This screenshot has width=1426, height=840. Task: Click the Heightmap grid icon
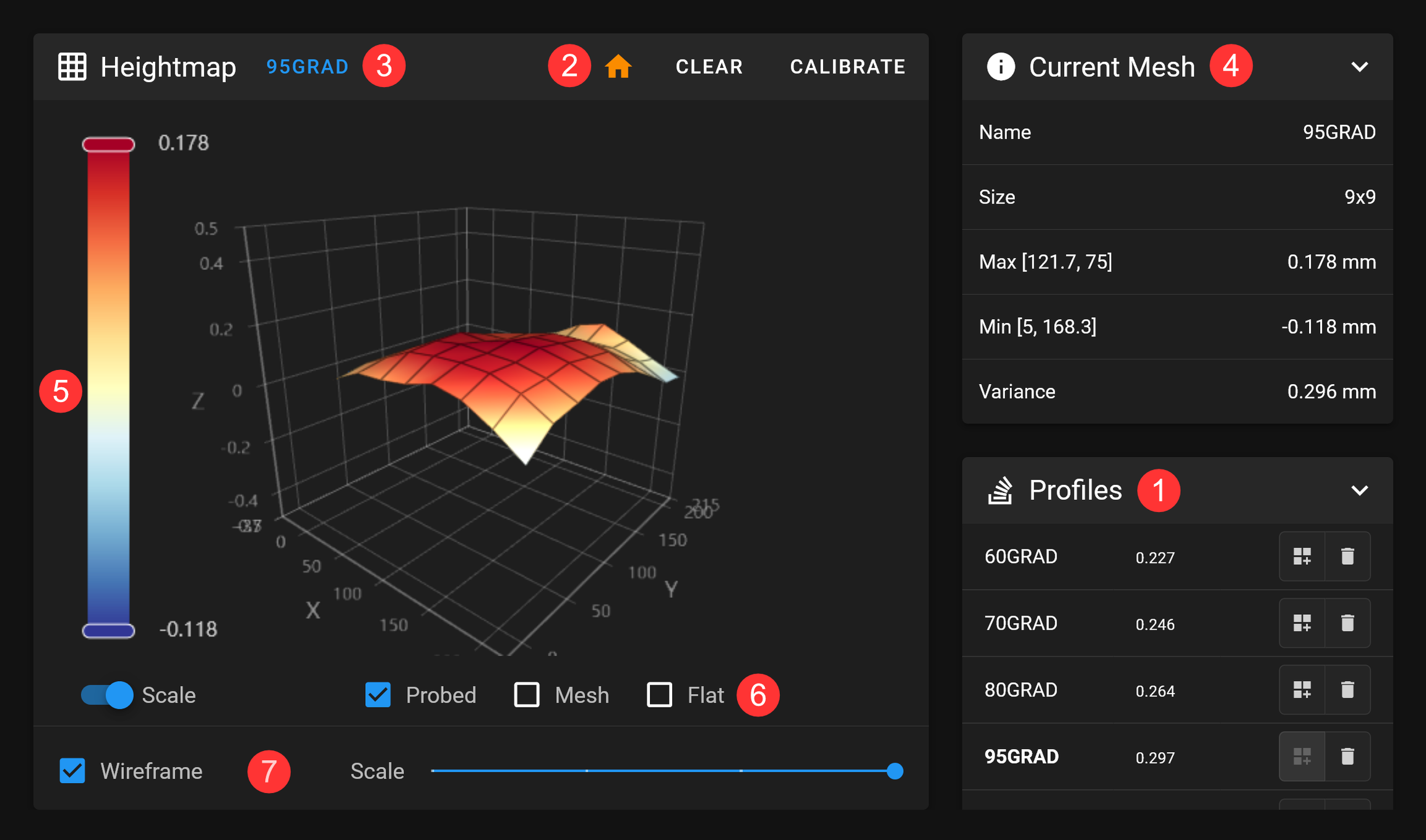tap(72, 67)
